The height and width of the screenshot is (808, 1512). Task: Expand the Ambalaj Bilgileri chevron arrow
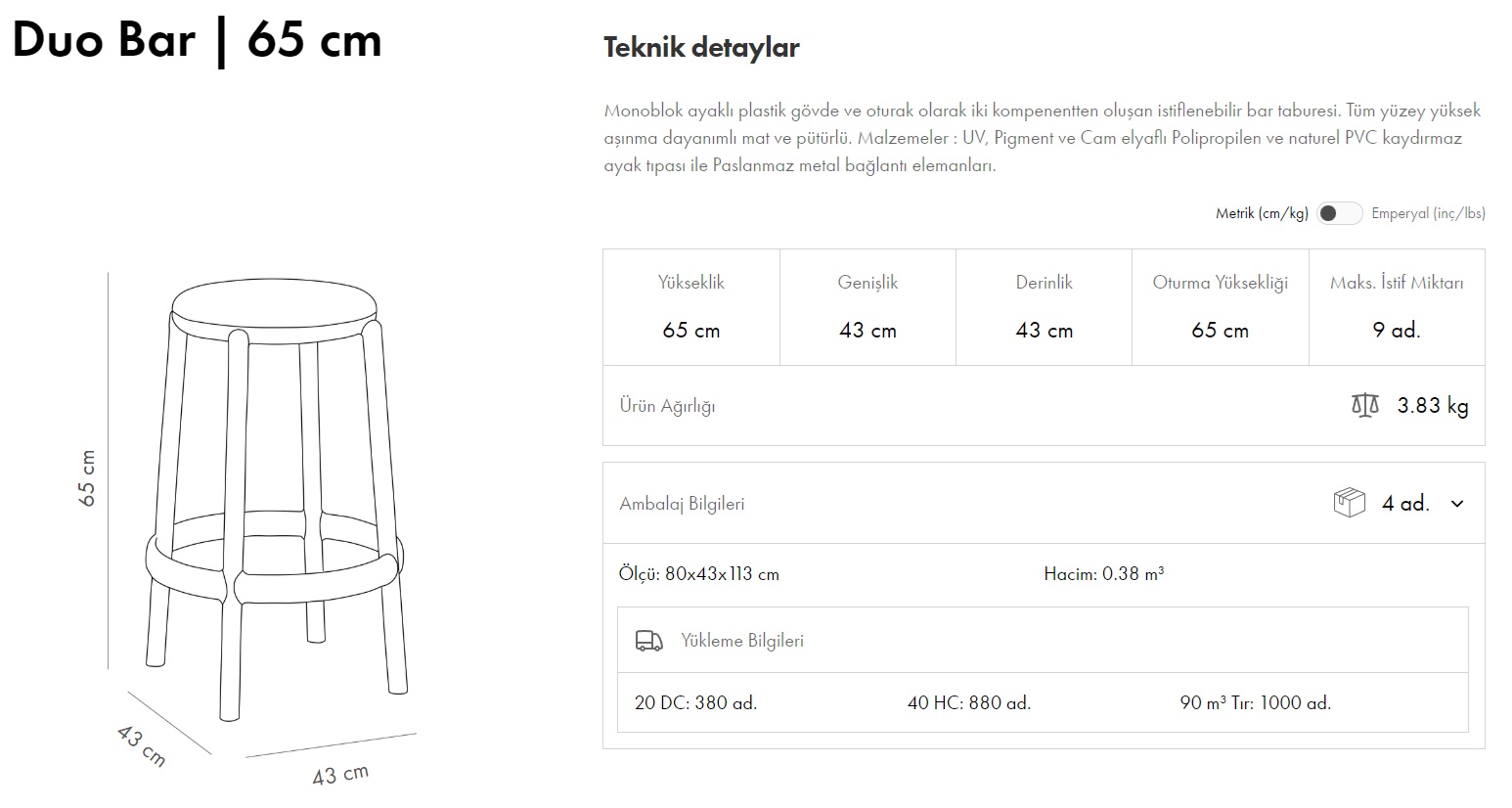1457,504
